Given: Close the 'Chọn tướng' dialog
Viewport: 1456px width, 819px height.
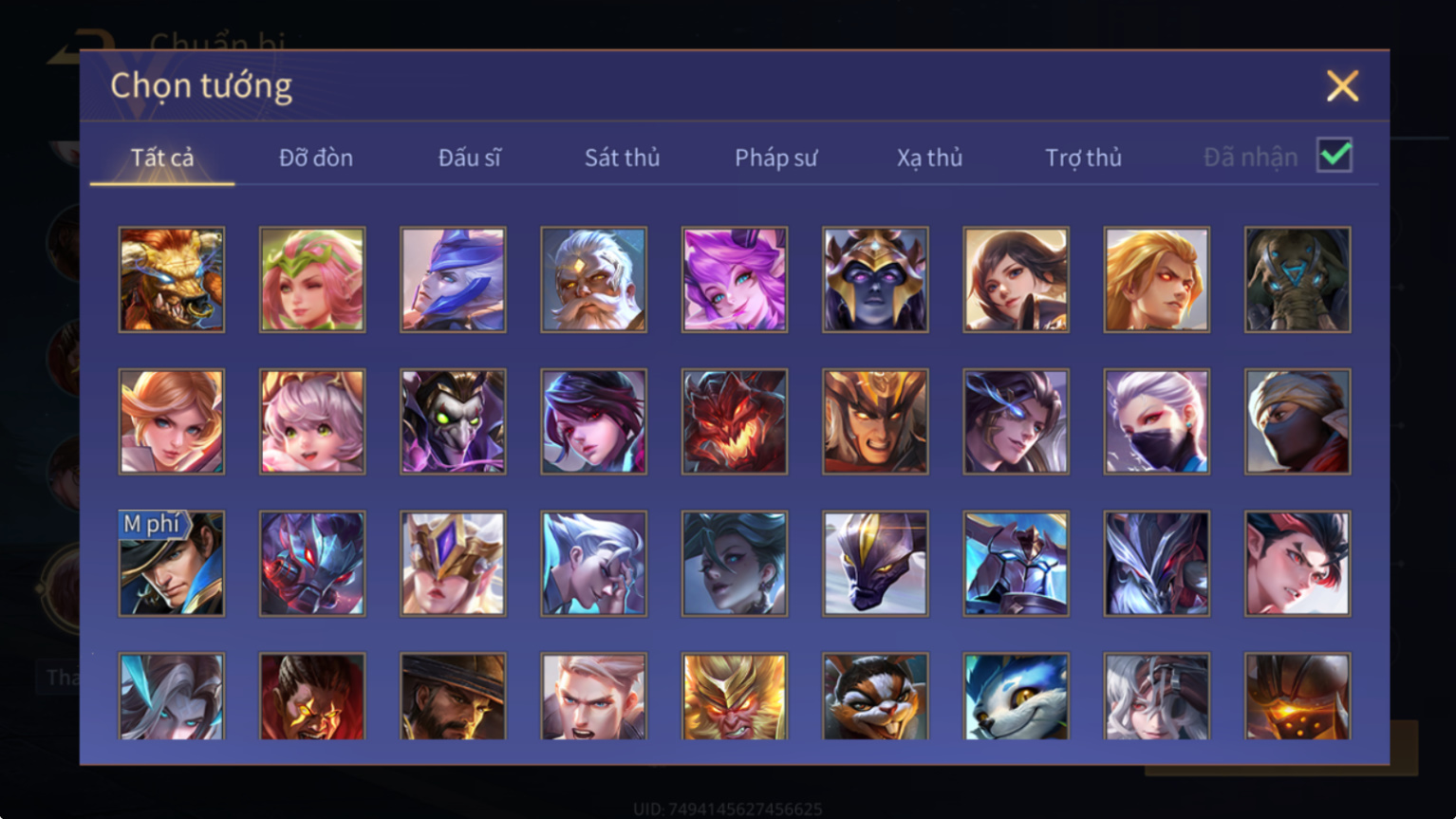Looking at the screenshot, I should [1342, 86].
